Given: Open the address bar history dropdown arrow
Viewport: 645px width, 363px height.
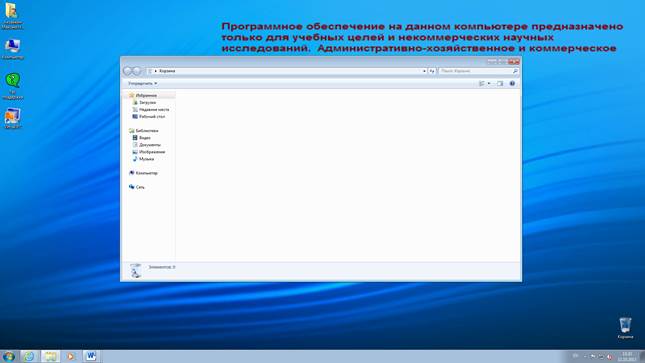Looking at the screenshot, I should (x=424, y=71).
